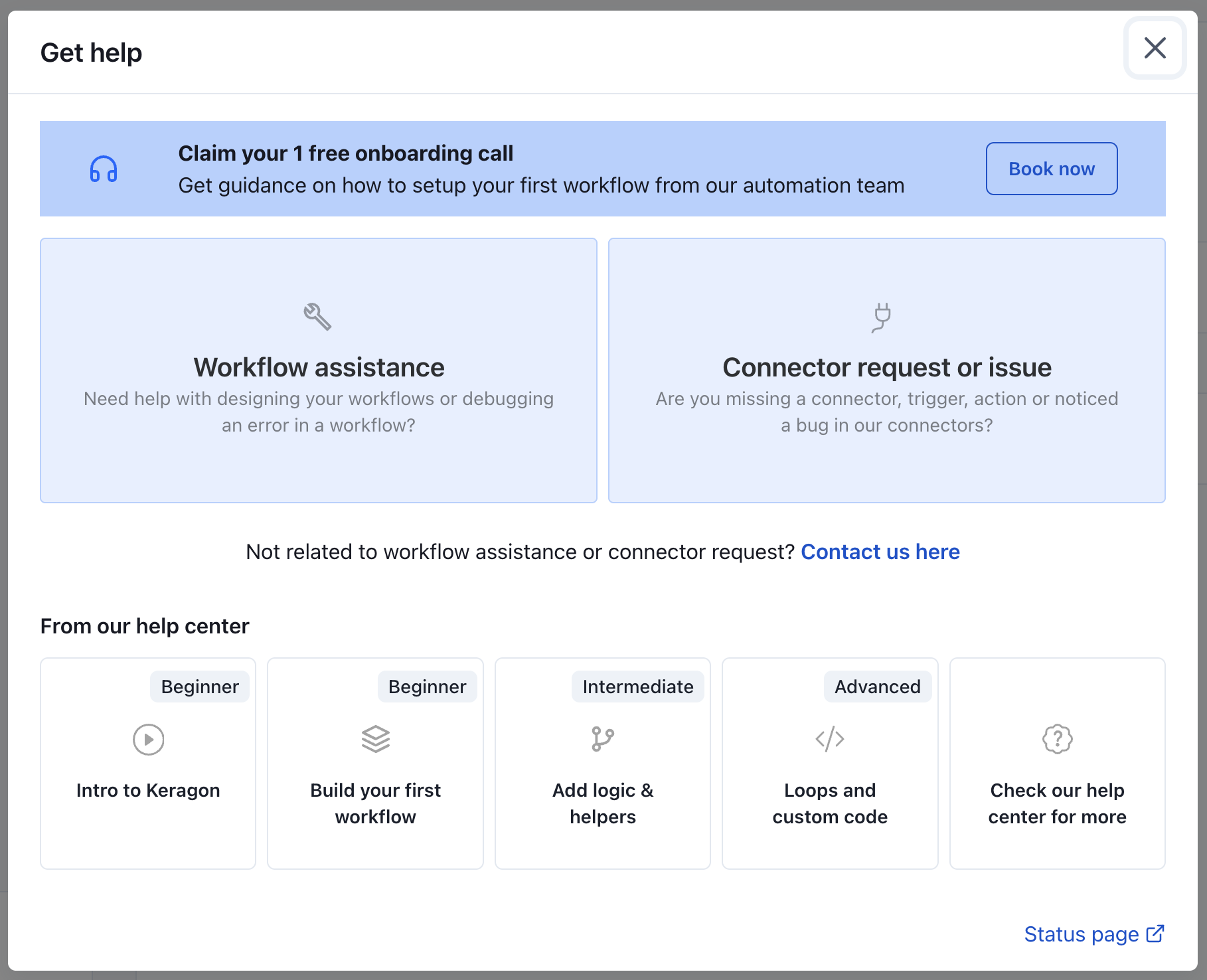Click the layers icon for first workflow
1207x980 pixels.
(x=376, y=739)
